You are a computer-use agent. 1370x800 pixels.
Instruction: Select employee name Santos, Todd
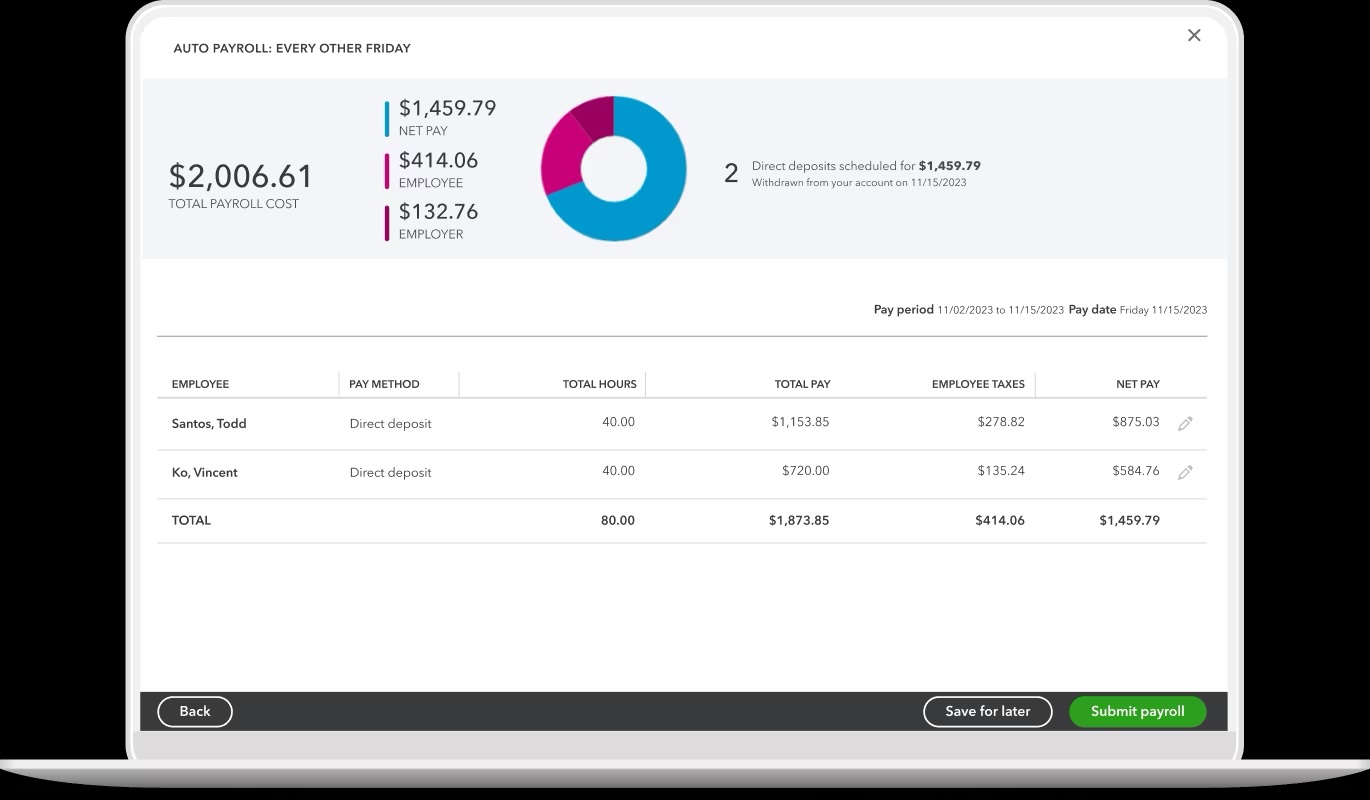tap(209, 423)
